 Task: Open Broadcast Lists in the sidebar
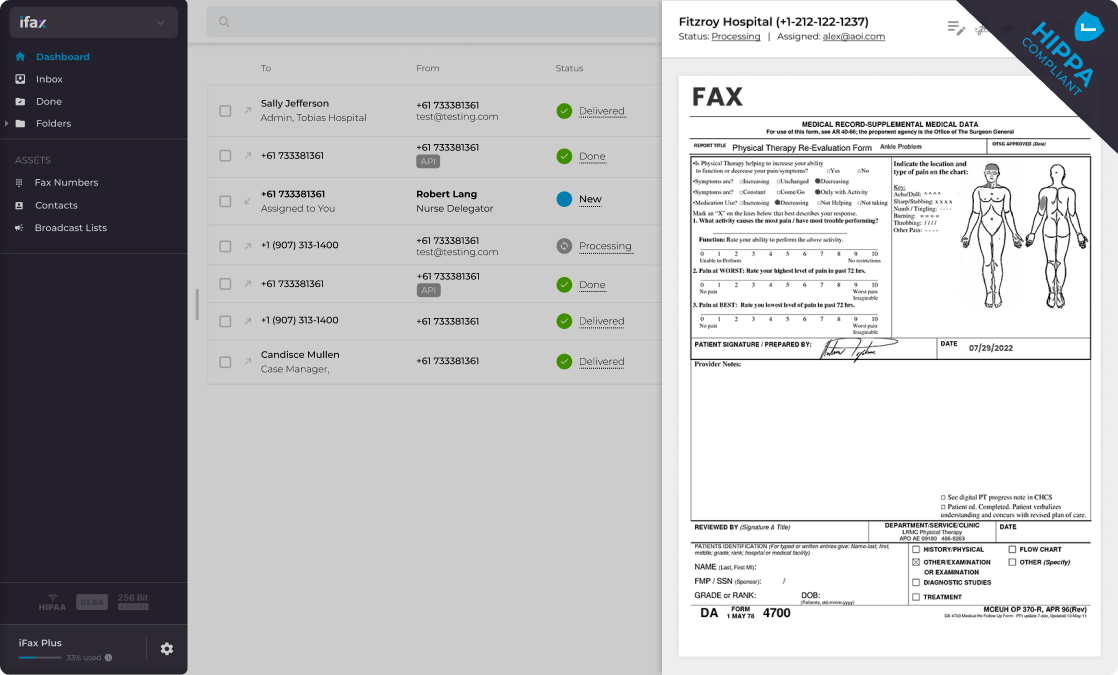point(71,226)
